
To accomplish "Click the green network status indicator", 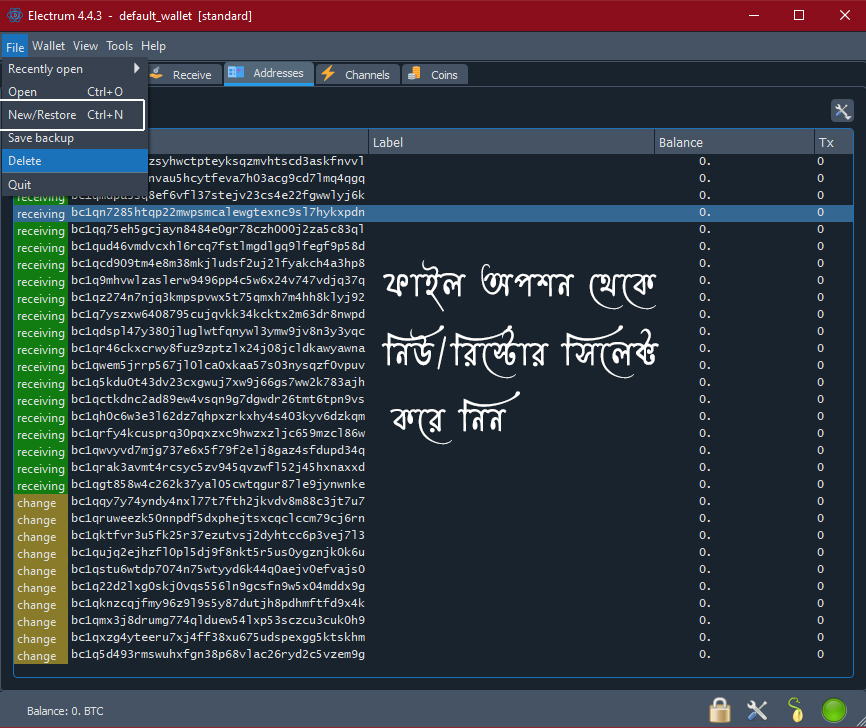I will click(x=833, y=710).
